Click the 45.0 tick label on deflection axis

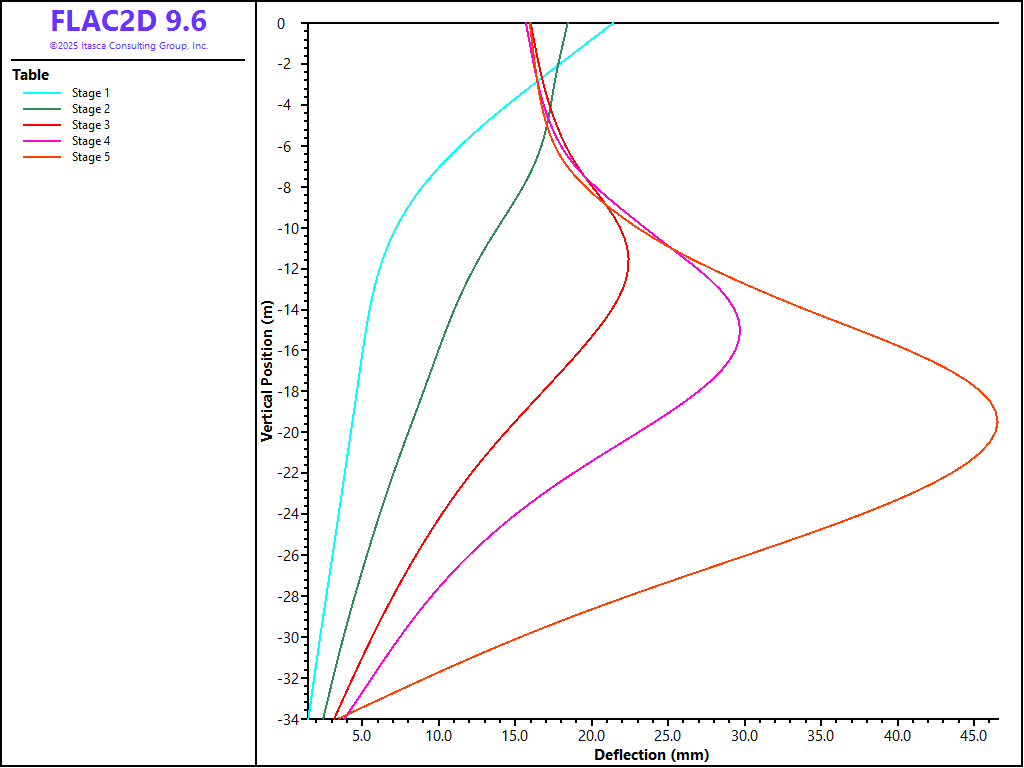tap(974, 737)
